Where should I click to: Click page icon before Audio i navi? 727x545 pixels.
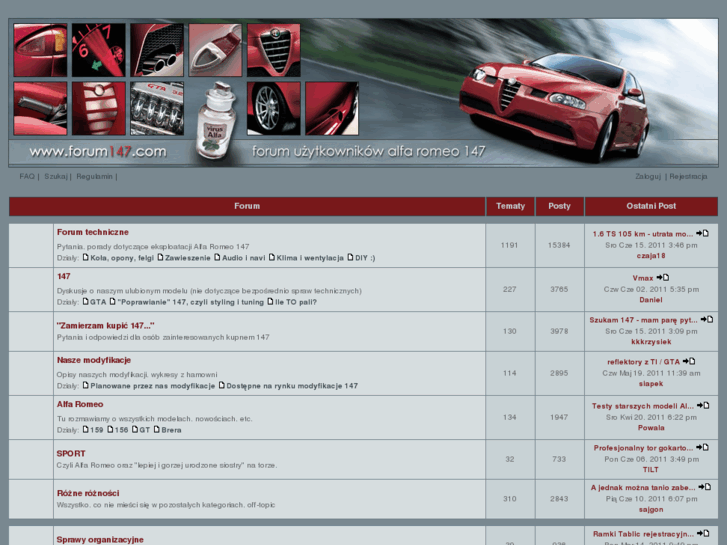tap(217, 257)
